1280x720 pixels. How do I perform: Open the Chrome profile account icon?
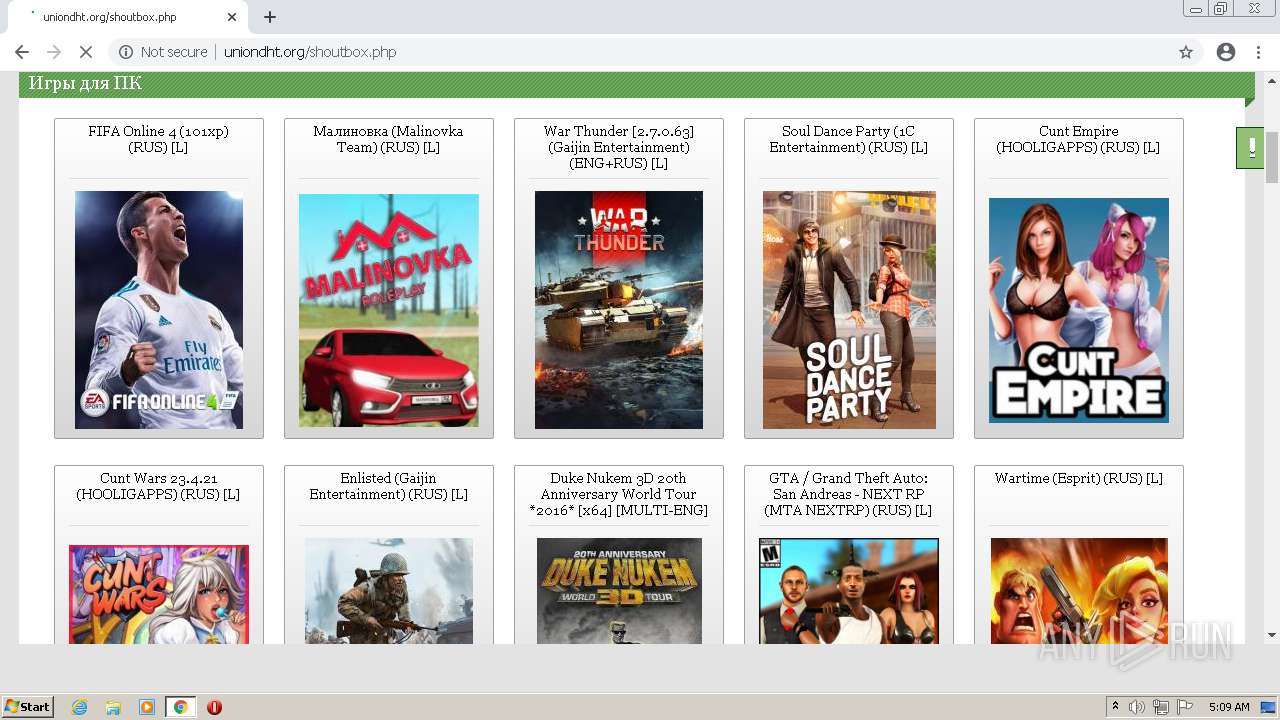[1226, 52]
